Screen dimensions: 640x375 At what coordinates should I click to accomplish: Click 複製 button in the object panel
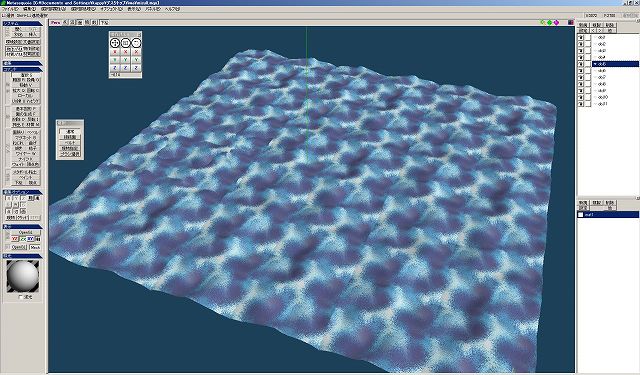click(596, 25)
